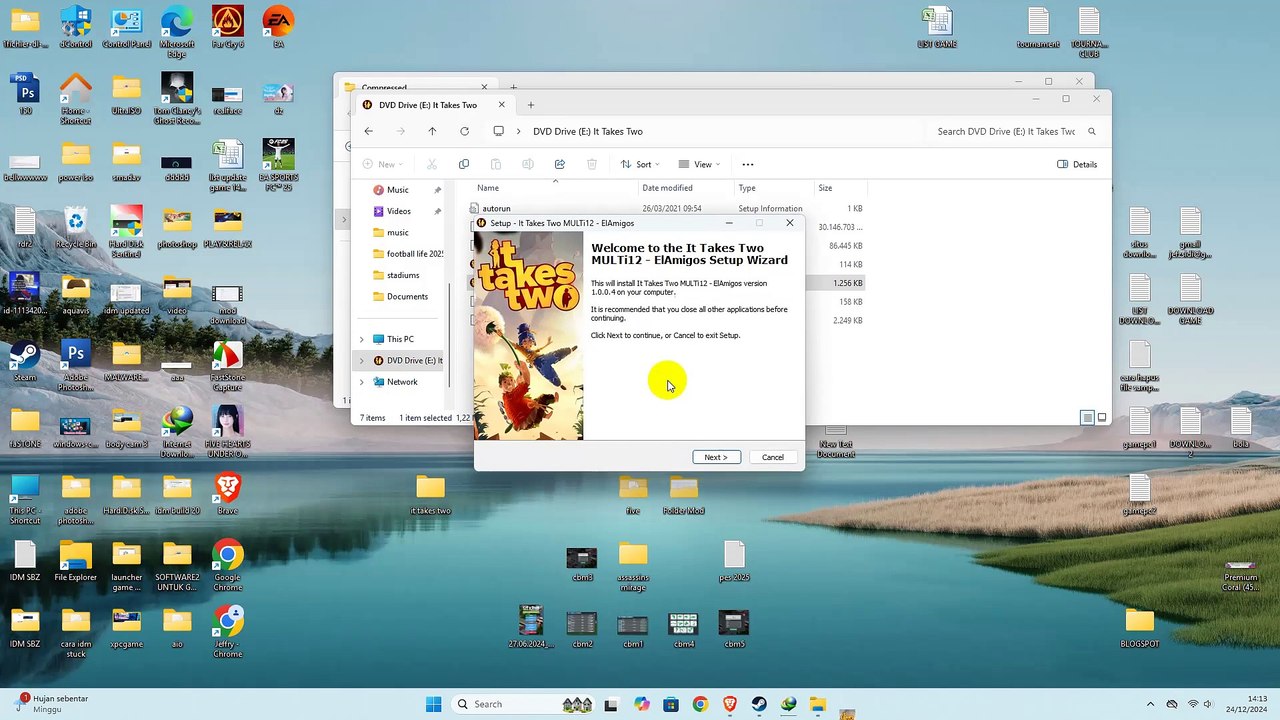Select the FastStone Capture desktop icon
The image size is (1280, 720).
pos(228,366)
